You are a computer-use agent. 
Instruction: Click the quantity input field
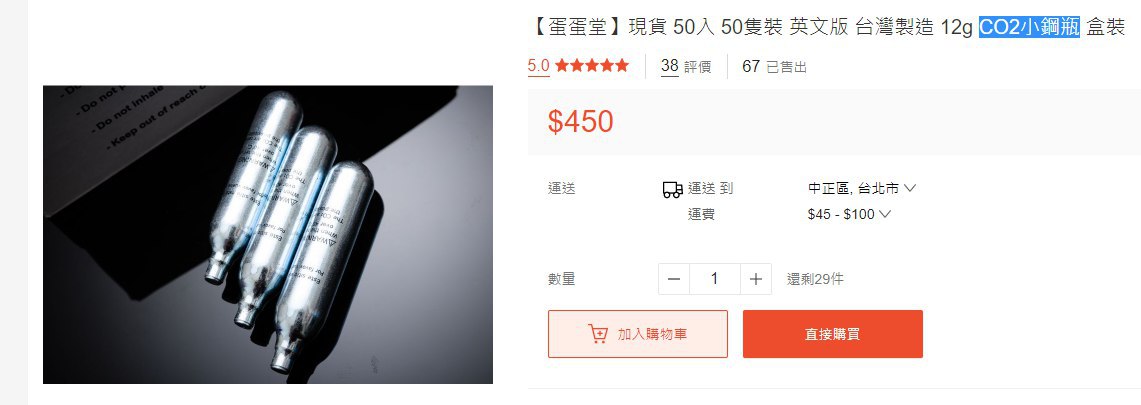(715, 279)
